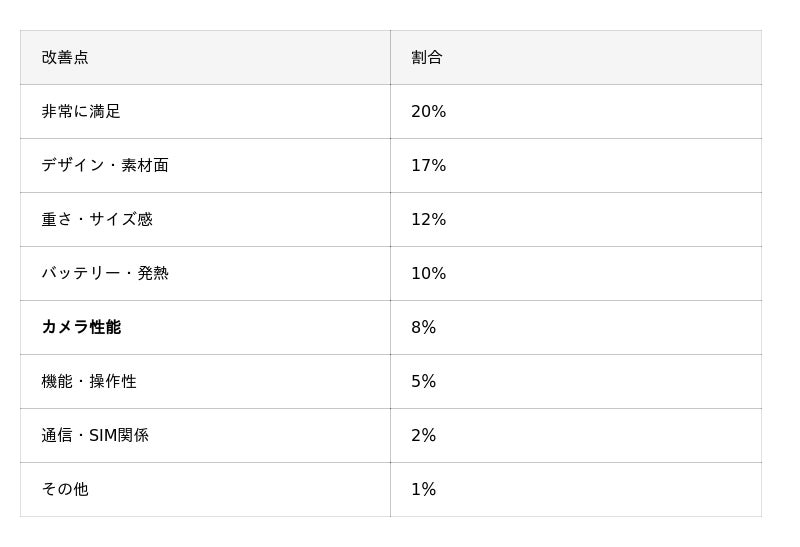
Task: Click the 20% value cell
Action: (429, 112)
